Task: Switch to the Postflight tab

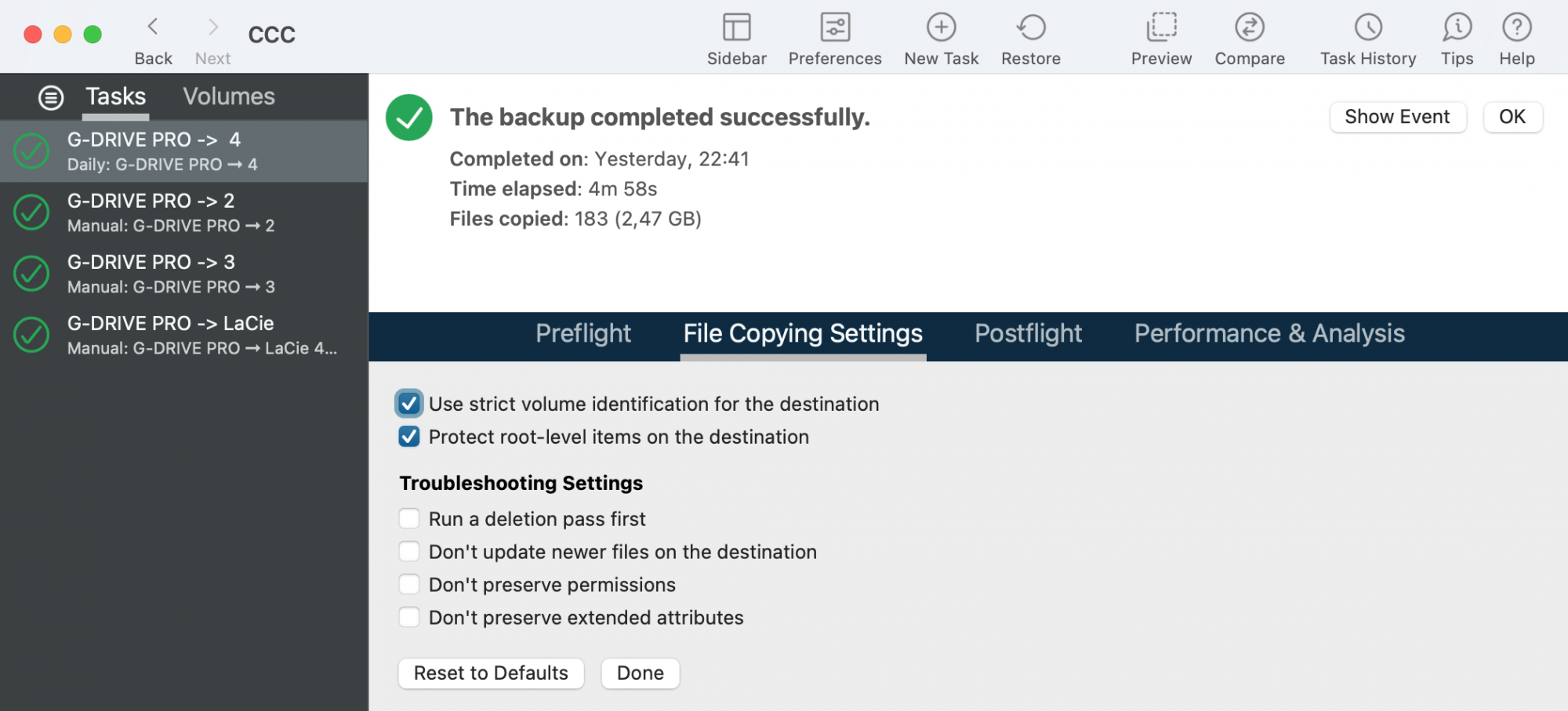Action: coord(1028,334)
